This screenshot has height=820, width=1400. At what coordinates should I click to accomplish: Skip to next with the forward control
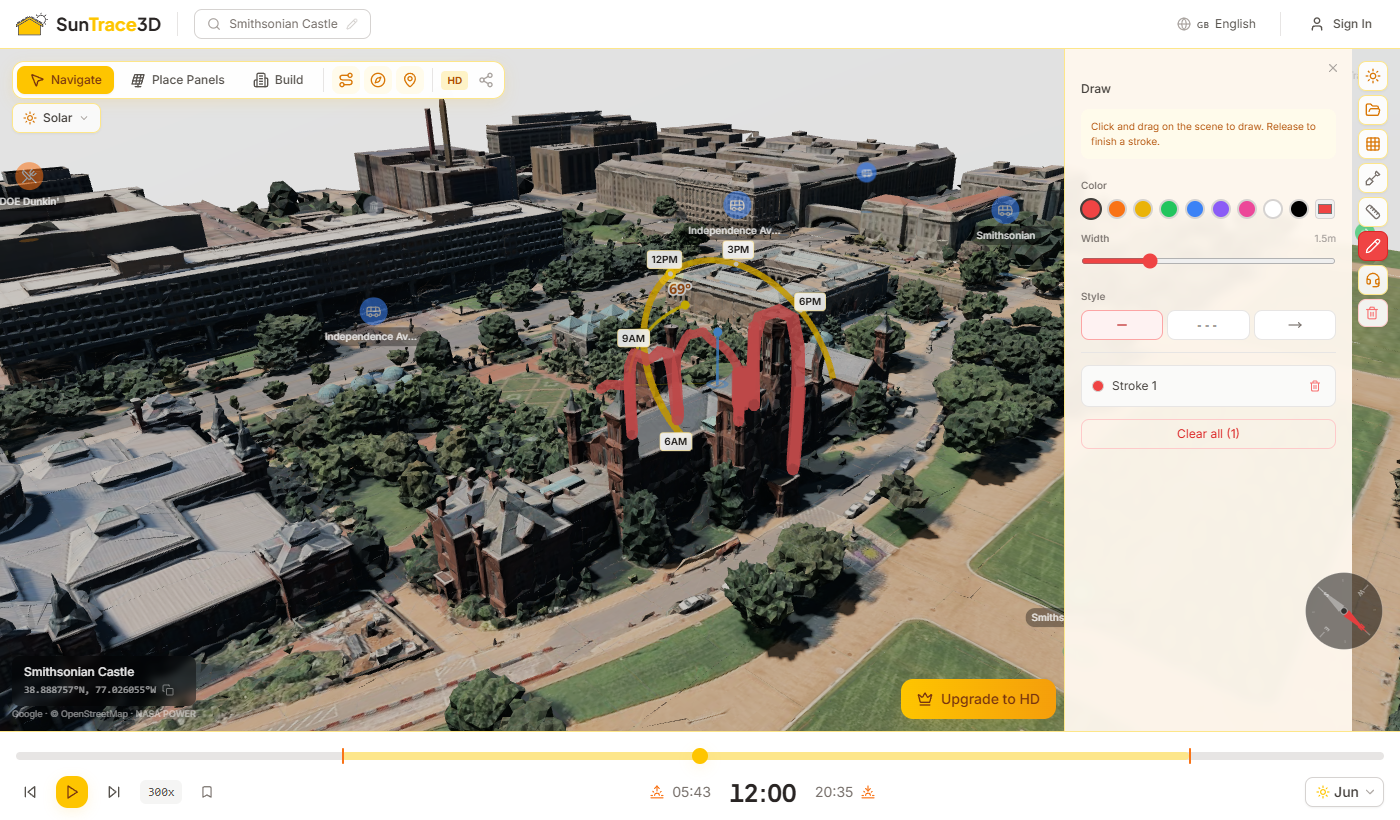tap(114, 792)
